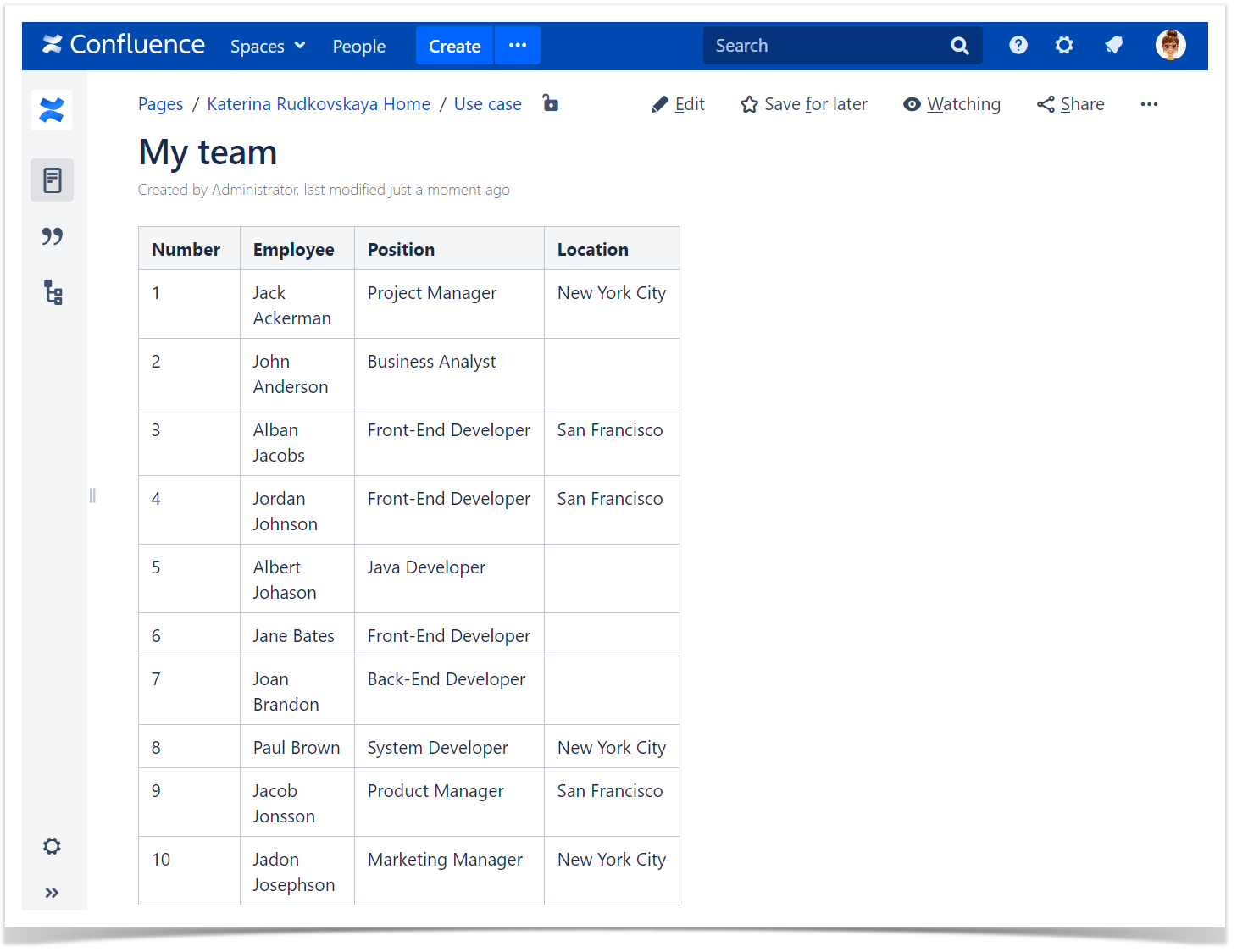Open the People menu item
The image size is (1237, 952).
(x=359, y=47)
